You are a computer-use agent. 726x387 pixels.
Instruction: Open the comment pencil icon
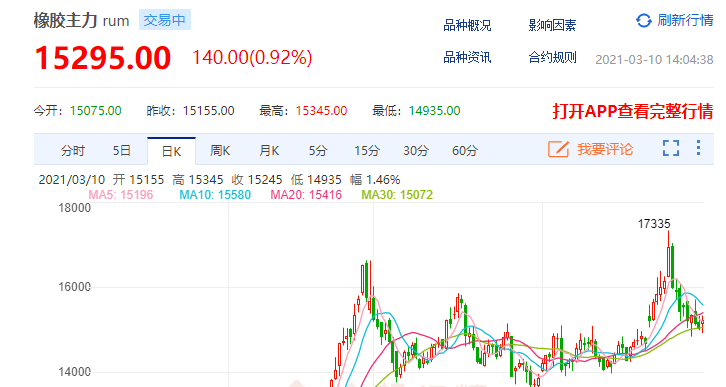pos(558,149)
